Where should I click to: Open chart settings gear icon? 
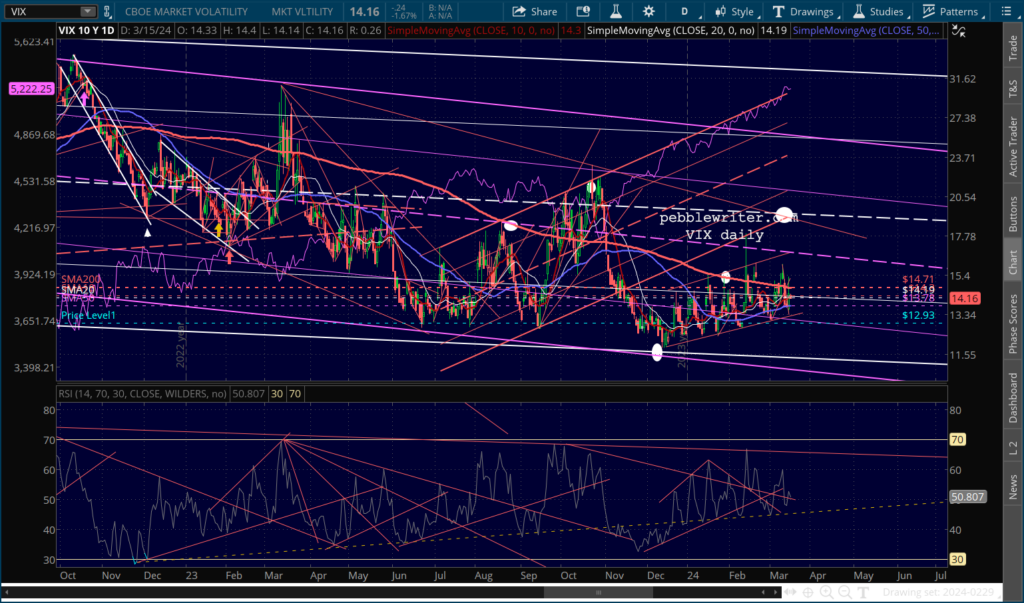(649, 12)
